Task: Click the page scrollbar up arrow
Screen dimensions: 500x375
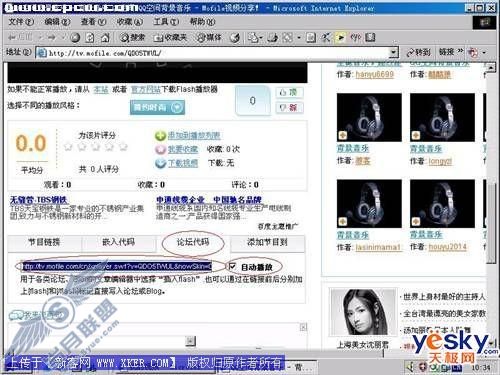Action: pyautogui.click(x=491, y=68)
